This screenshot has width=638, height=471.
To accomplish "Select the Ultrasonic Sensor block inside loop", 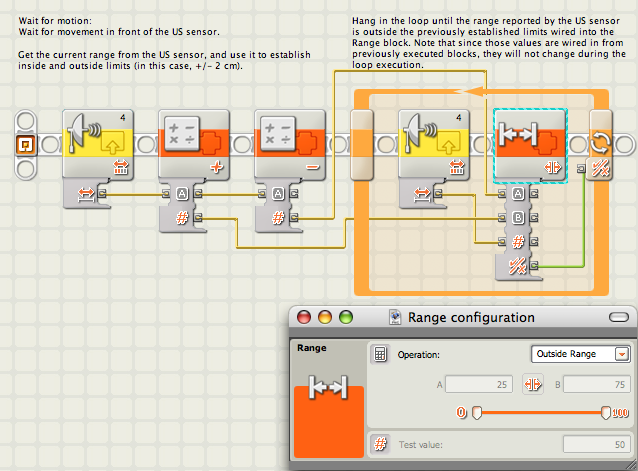I will pyautogui.click(x=434, y=143).
